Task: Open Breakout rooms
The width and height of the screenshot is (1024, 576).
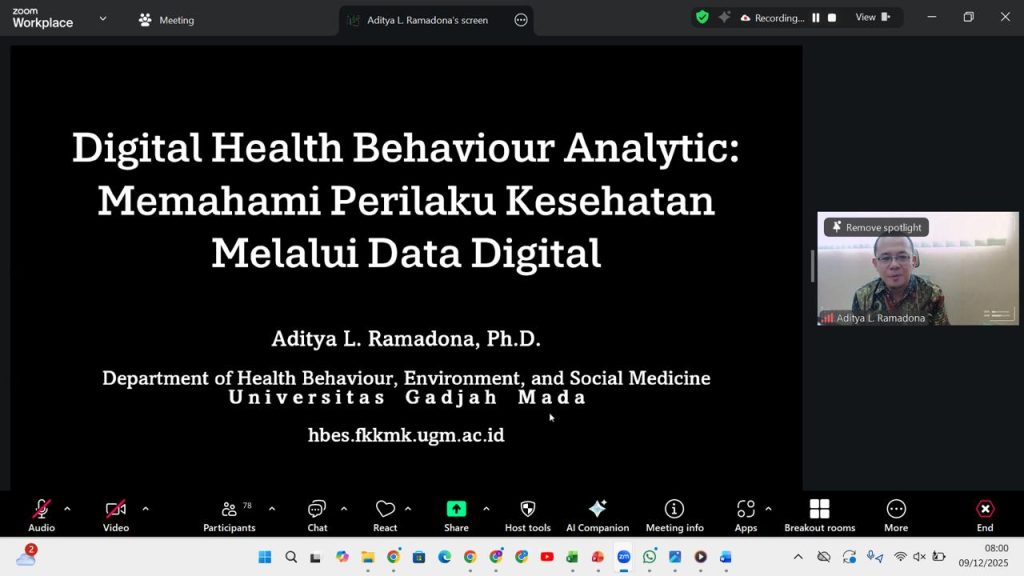Action: click(819, 510)
